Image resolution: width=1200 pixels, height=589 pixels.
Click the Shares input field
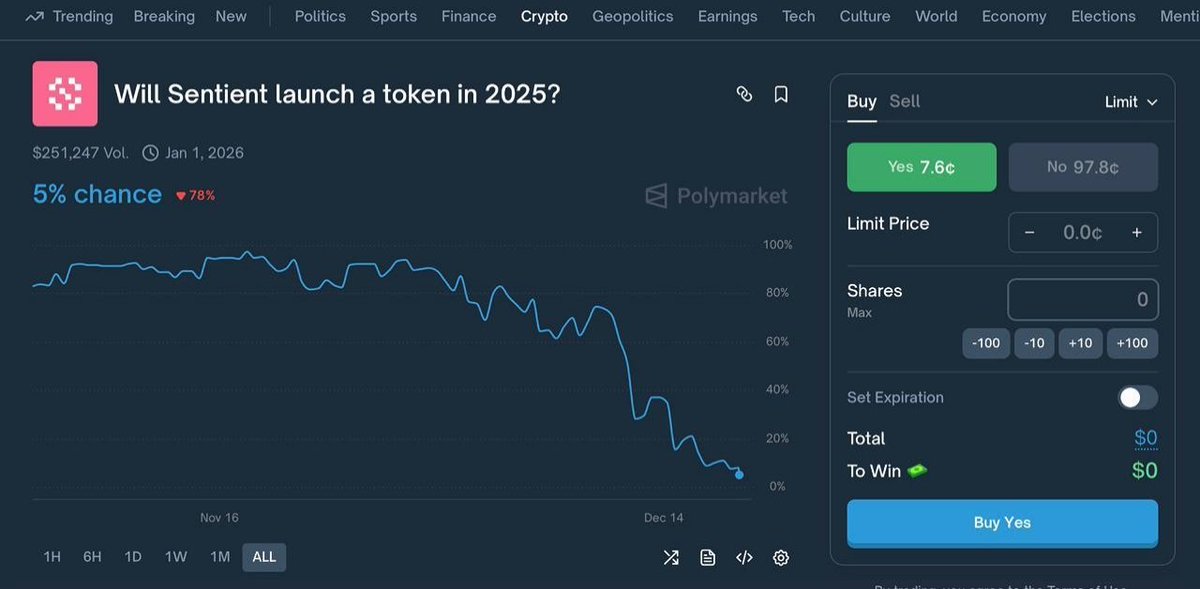(x=1083, y=299)
